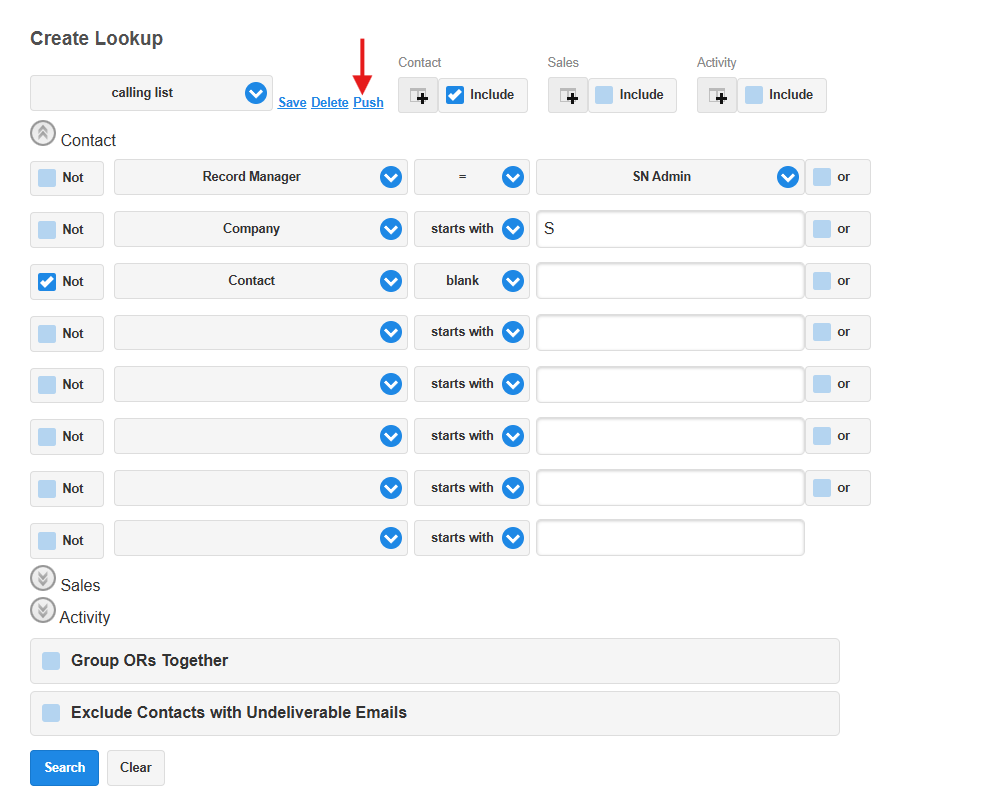Click the value field in the last criteria row
Screen dimensions: 988x802
point(670,538)
